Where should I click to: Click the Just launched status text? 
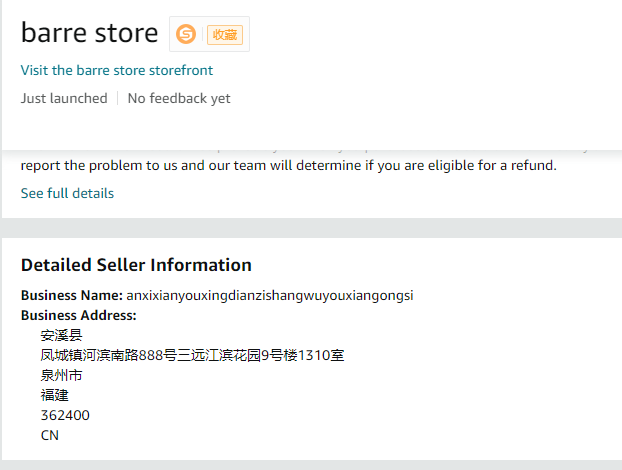[64, 98]
